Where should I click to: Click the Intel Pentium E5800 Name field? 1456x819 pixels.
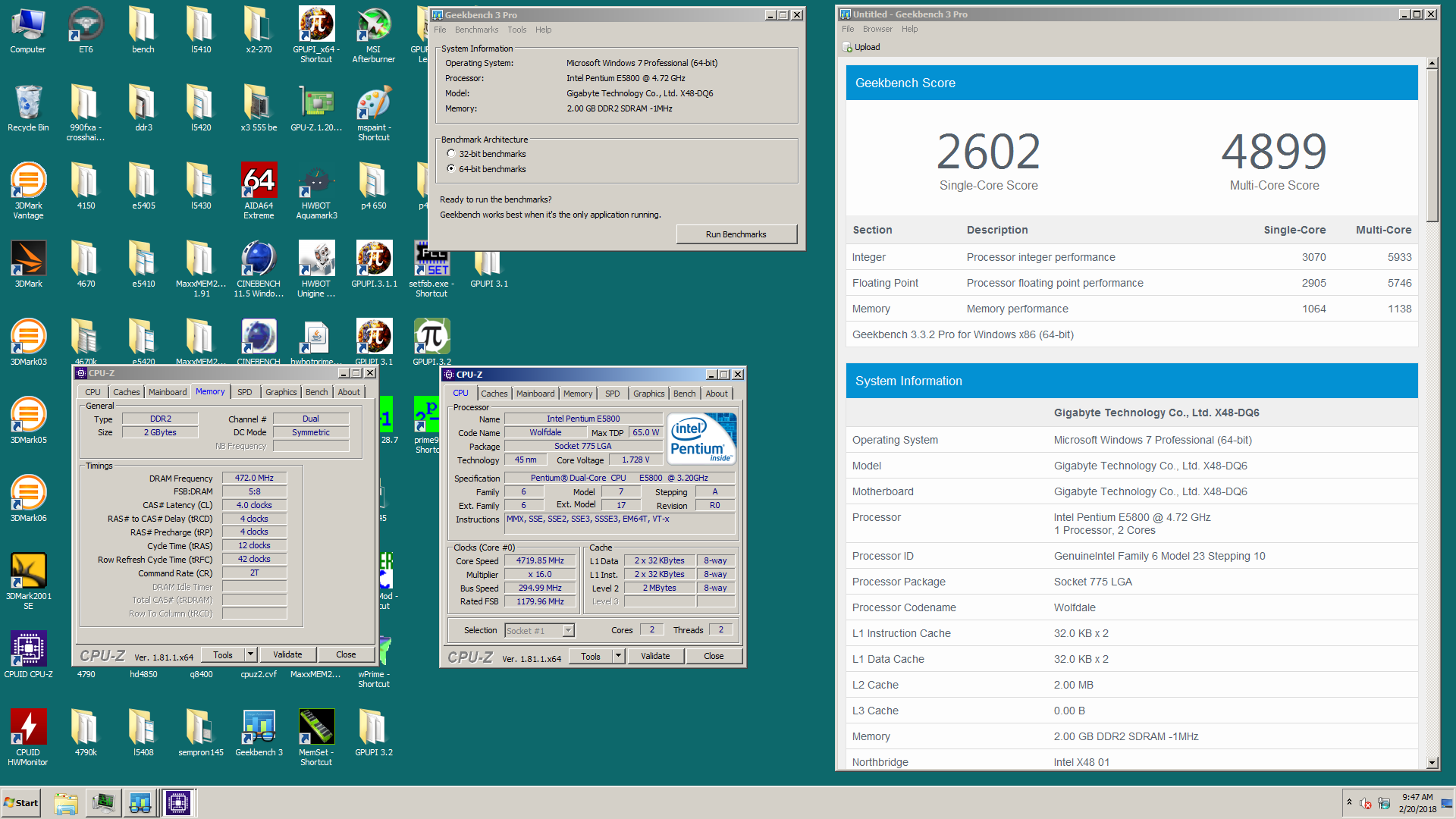(x=583, y=419)
